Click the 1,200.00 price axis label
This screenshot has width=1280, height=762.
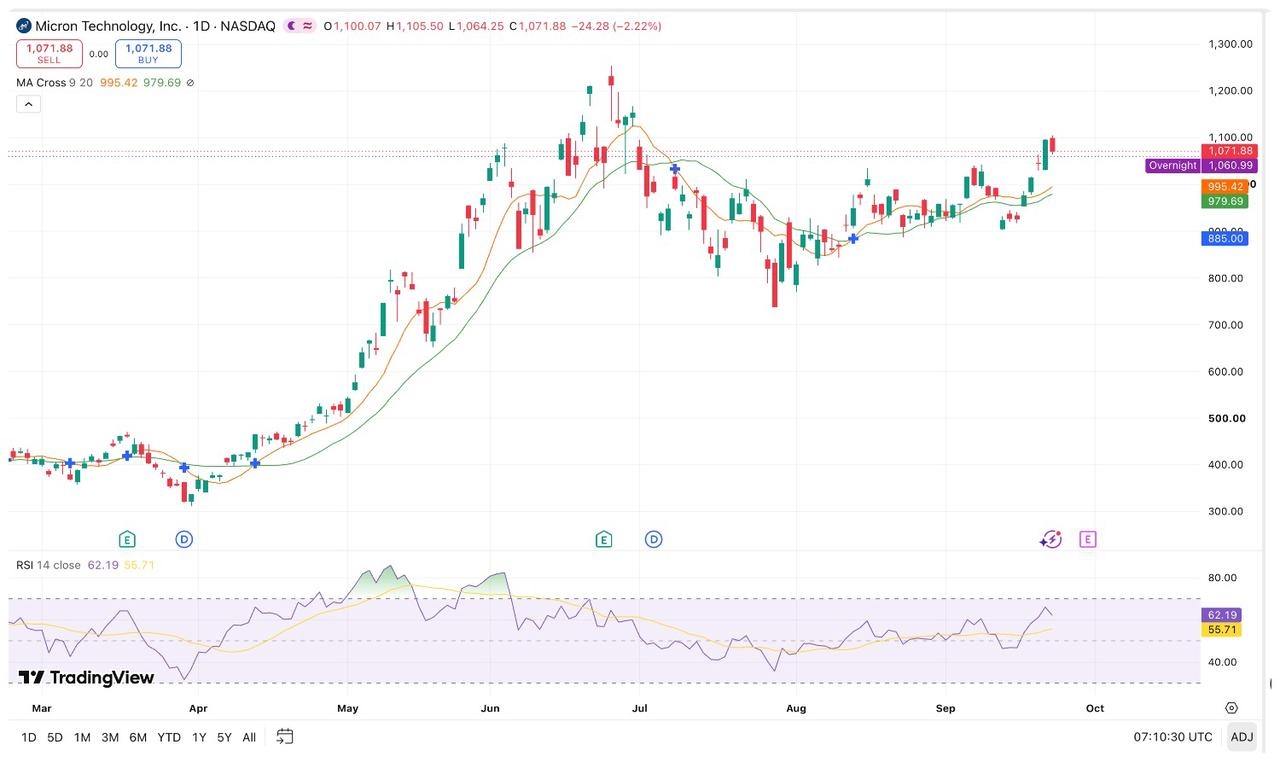pos(1231,91)
